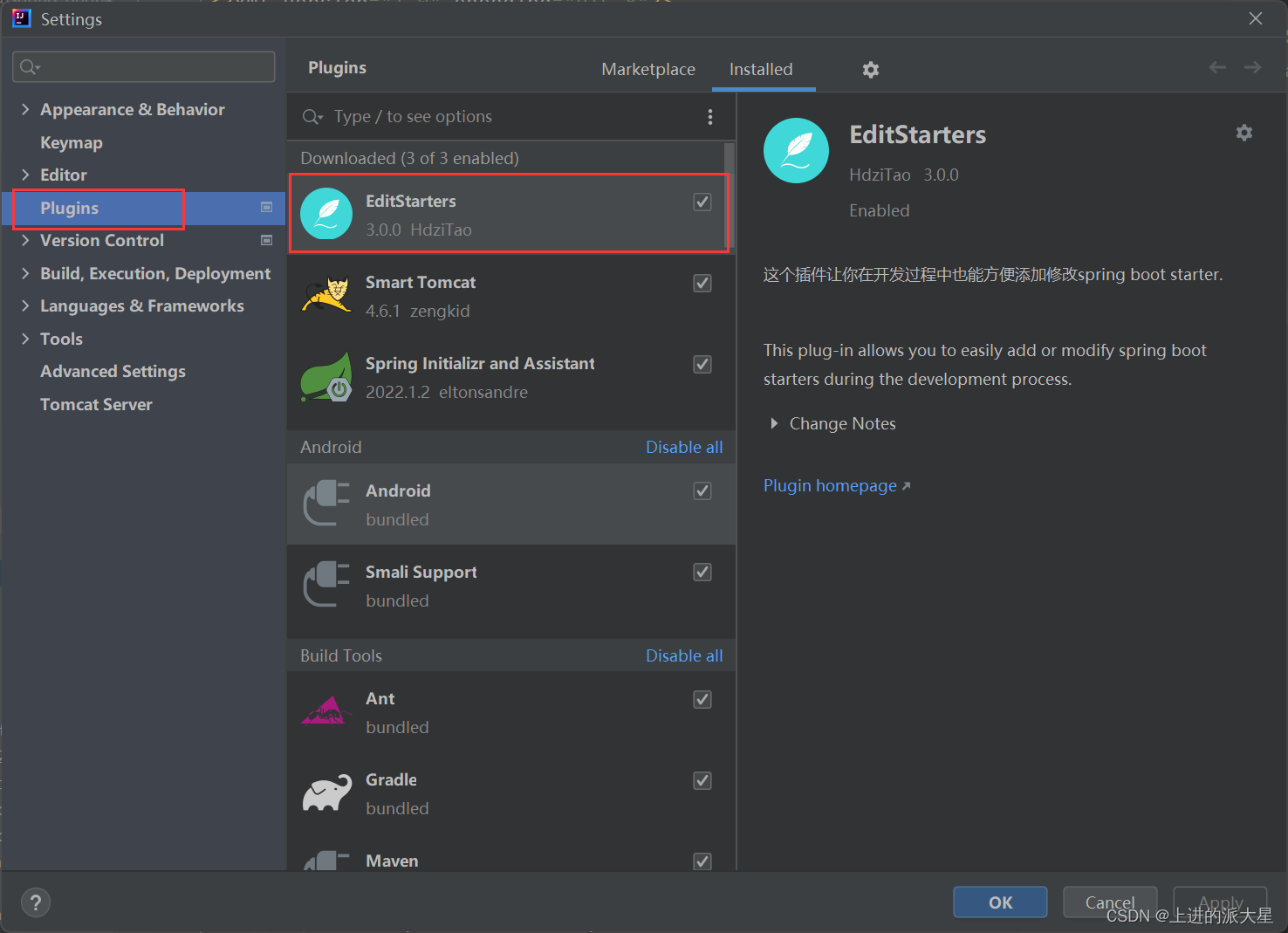
Task: Click the Gradle elephant icon
Action: click(326, 792)
